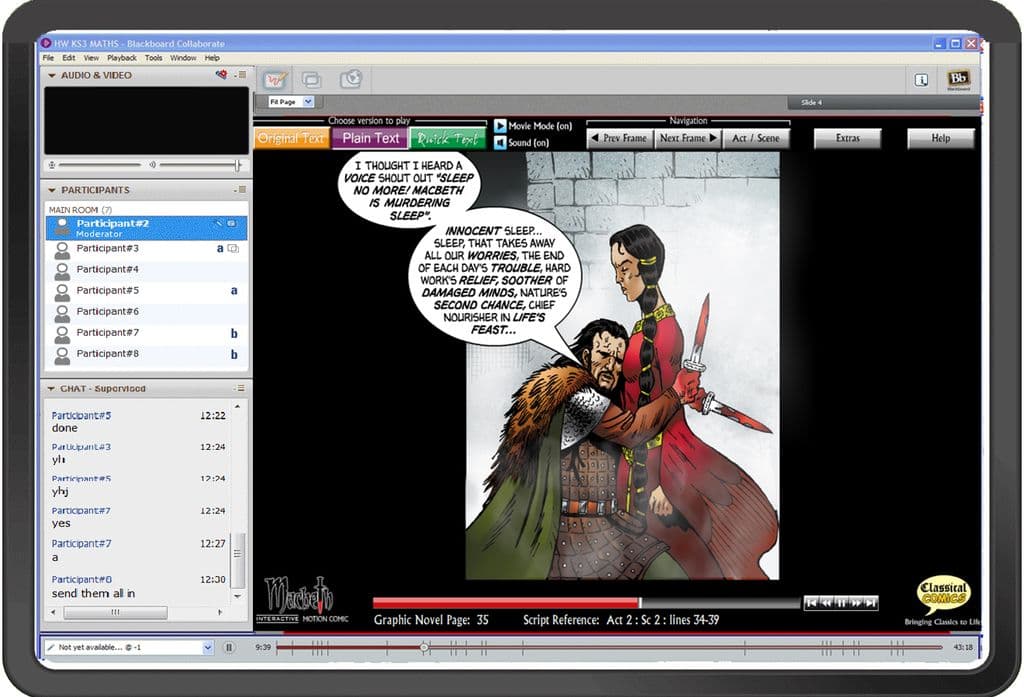Toggle Sound on or off
Viewport: 1024px width, 697px height.
[x=500, y=142]
